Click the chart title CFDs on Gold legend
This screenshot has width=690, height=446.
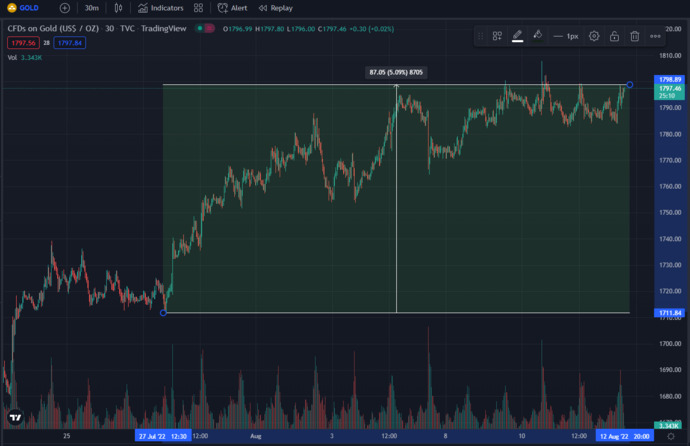coord(97,29)
